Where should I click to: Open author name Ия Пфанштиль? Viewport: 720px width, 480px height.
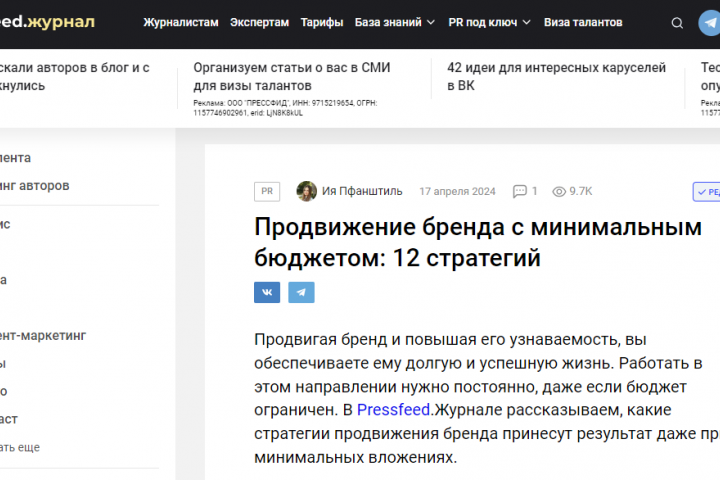coord(362,191)
